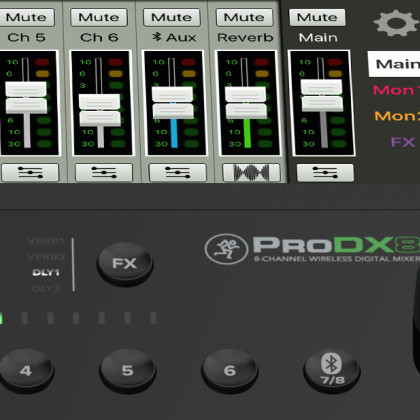420x420 pixels.
Task: Open Ch 6 channel EQ settings icon
Action: (104, 172)
